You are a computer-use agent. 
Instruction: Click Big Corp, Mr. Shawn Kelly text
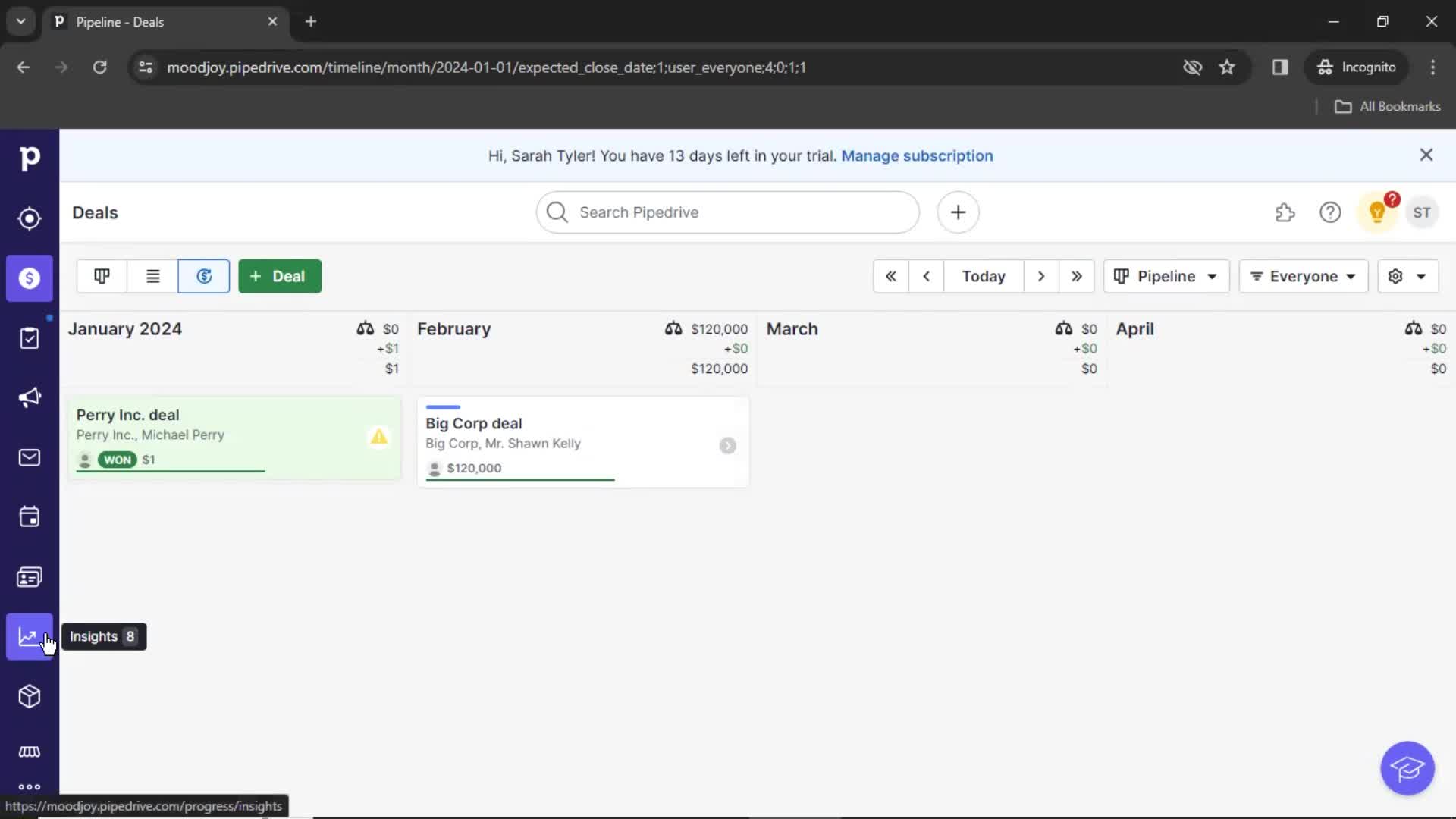point(503,444)
